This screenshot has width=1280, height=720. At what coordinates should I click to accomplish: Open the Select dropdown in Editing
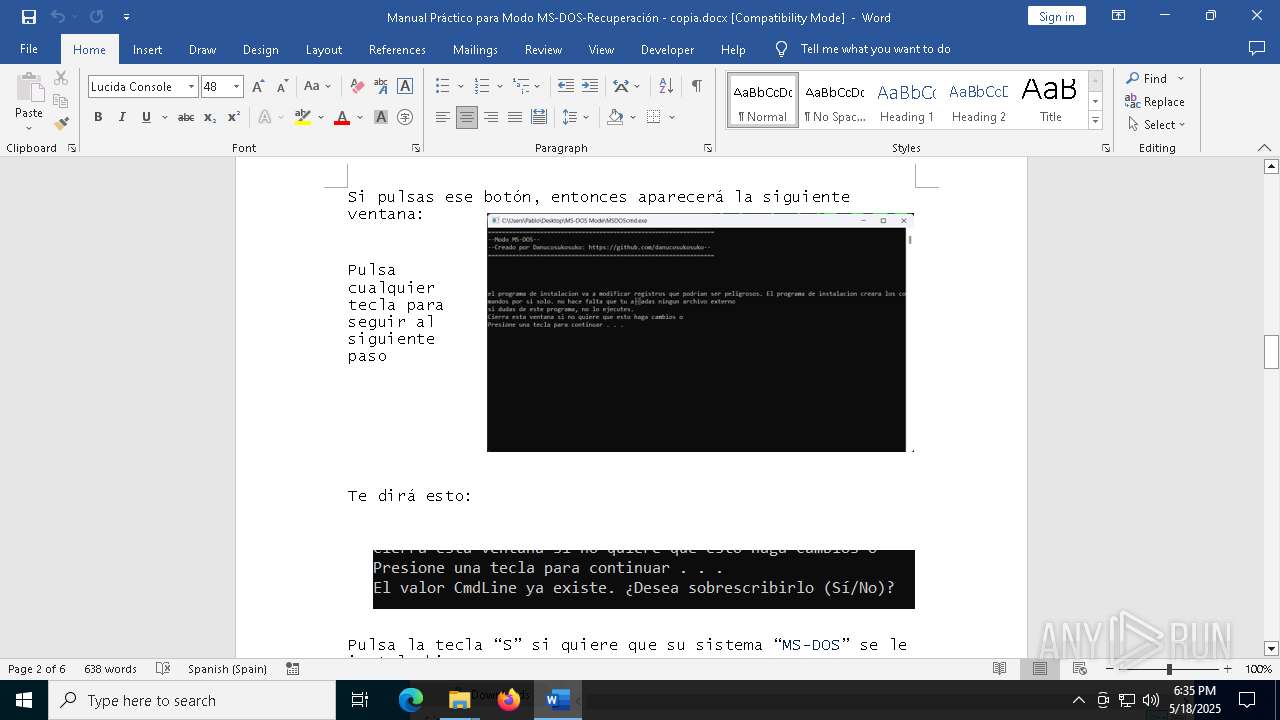(1155, 125)
